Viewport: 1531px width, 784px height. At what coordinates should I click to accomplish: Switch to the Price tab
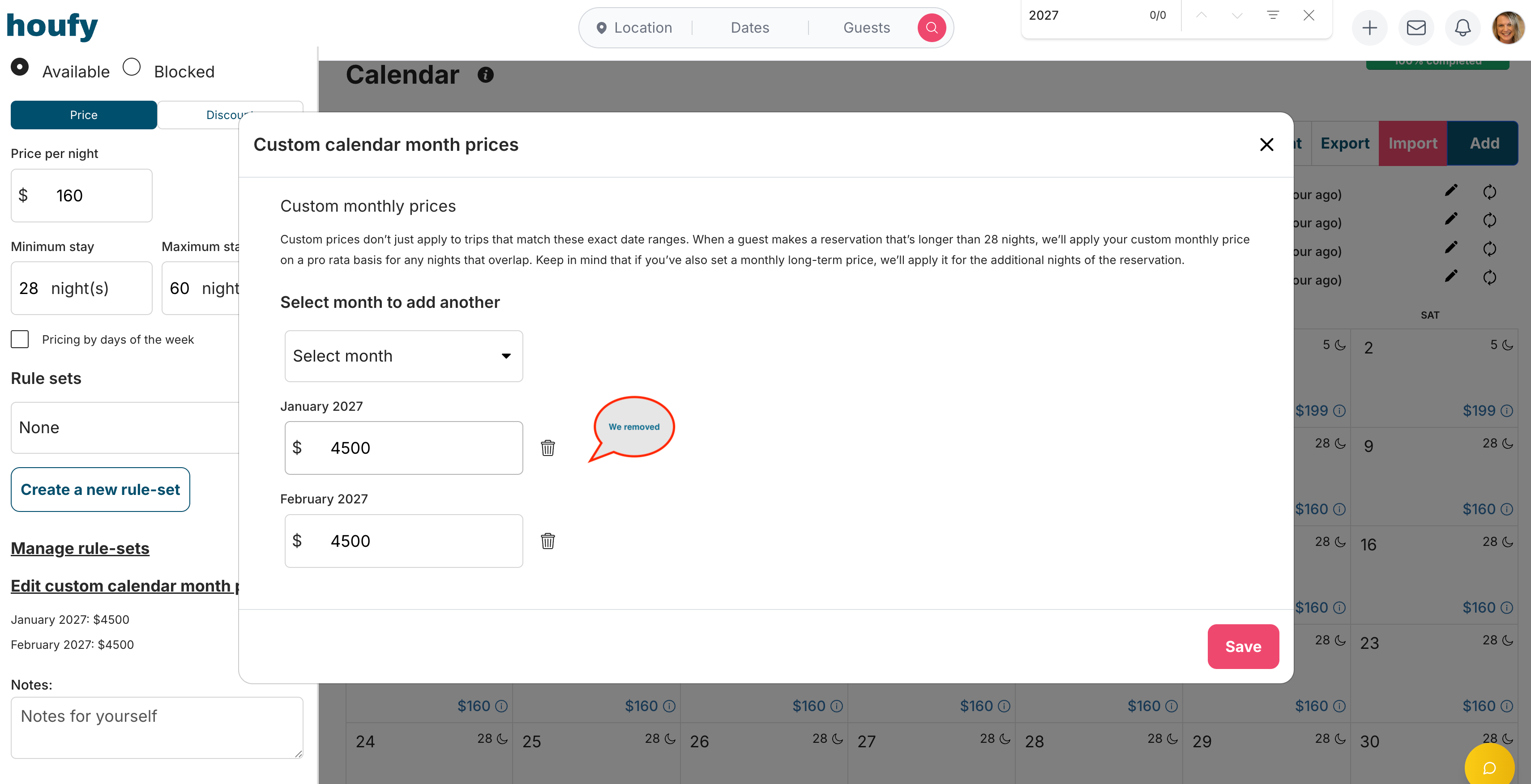click(x=84, y=115)
